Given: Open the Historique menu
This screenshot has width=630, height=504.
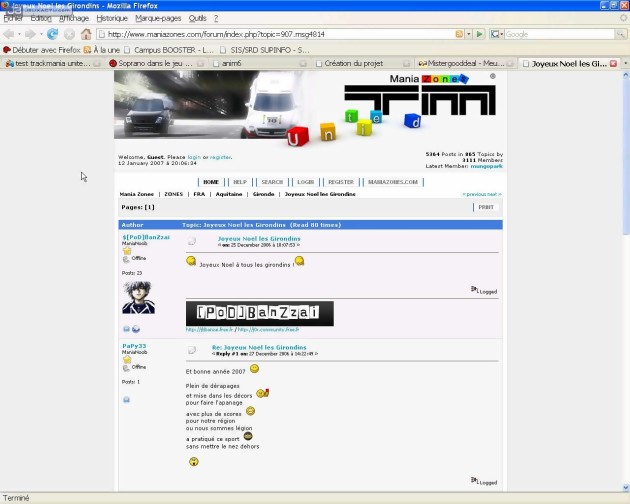Looking at the screenshot, I should pyautogui.click(x=112, y=18).
